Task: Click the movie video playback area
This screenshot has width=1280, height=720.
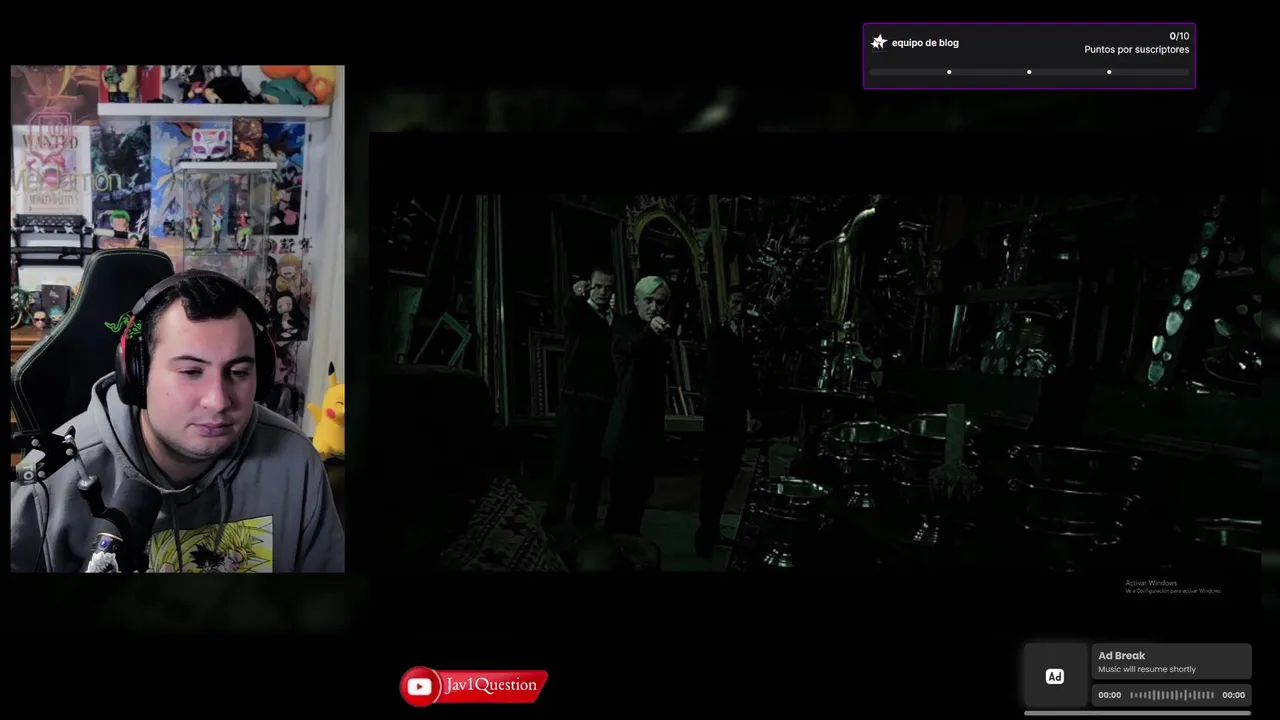Action: [x=814, y=382]
